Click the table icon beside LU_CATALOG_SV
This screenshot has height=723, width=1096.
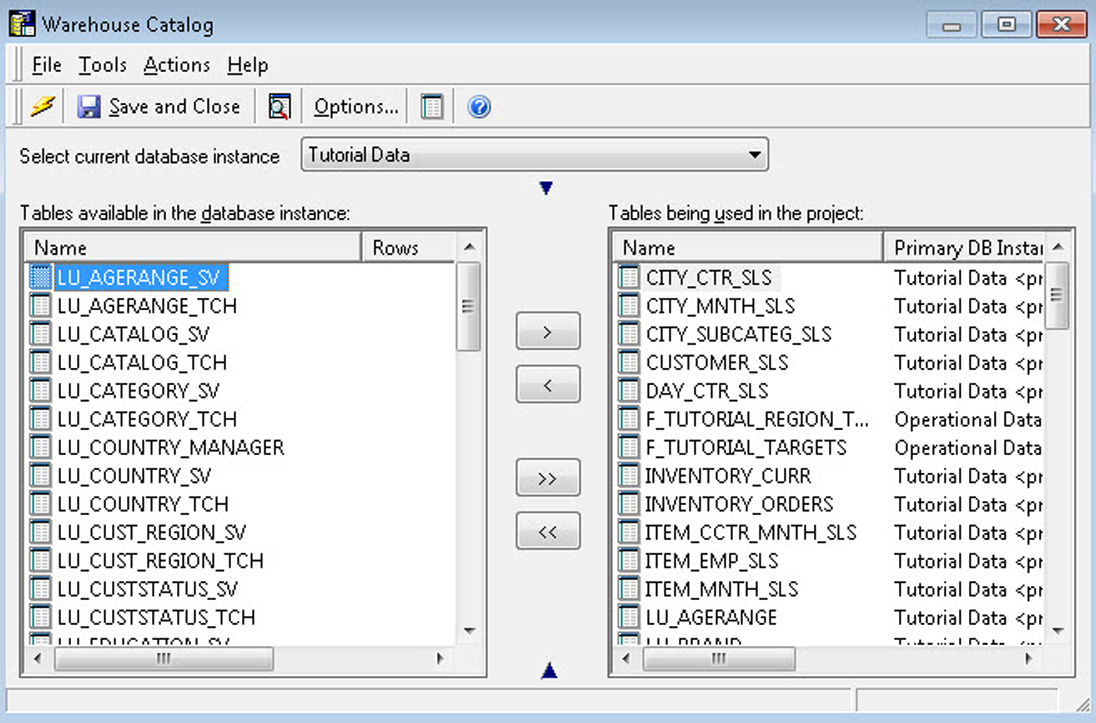[41, 334]
